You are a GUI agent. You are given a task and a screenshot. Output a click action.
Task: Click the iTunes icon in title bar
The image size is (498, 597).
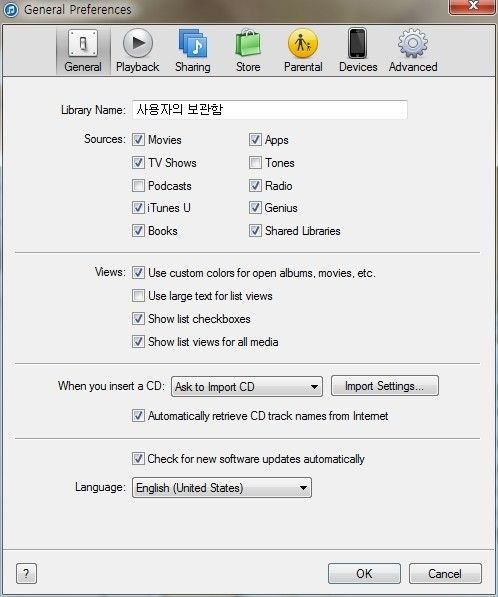point(11,10)
